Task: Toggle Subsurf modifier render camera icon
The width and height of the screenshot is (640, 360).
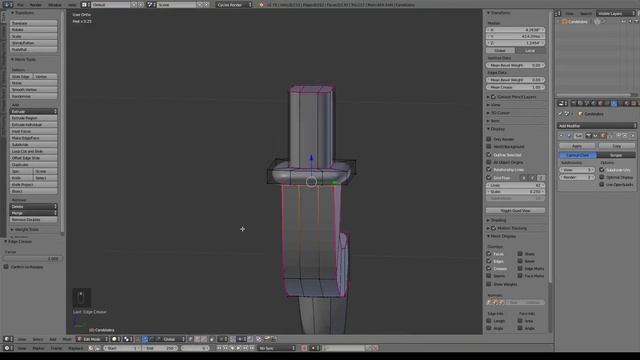Action: (x=589, y=136)
